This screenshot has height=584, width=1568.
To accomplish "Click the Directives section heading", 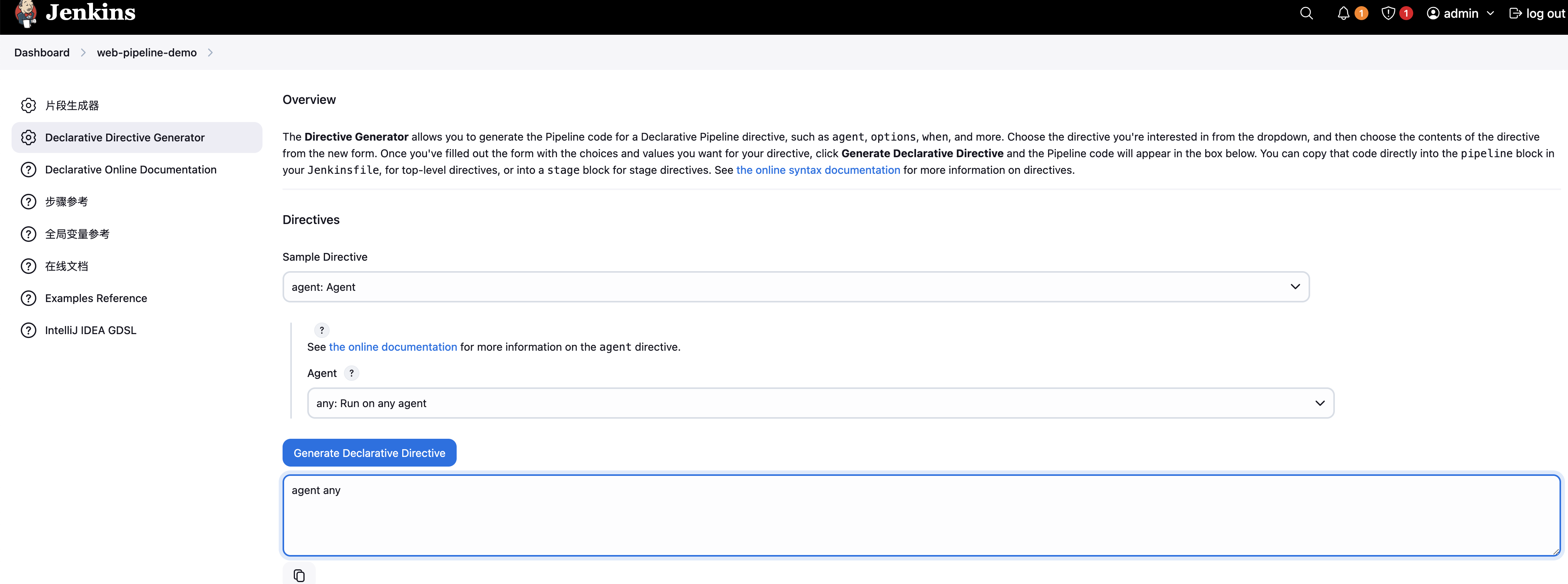I will (x=311, y=220).
